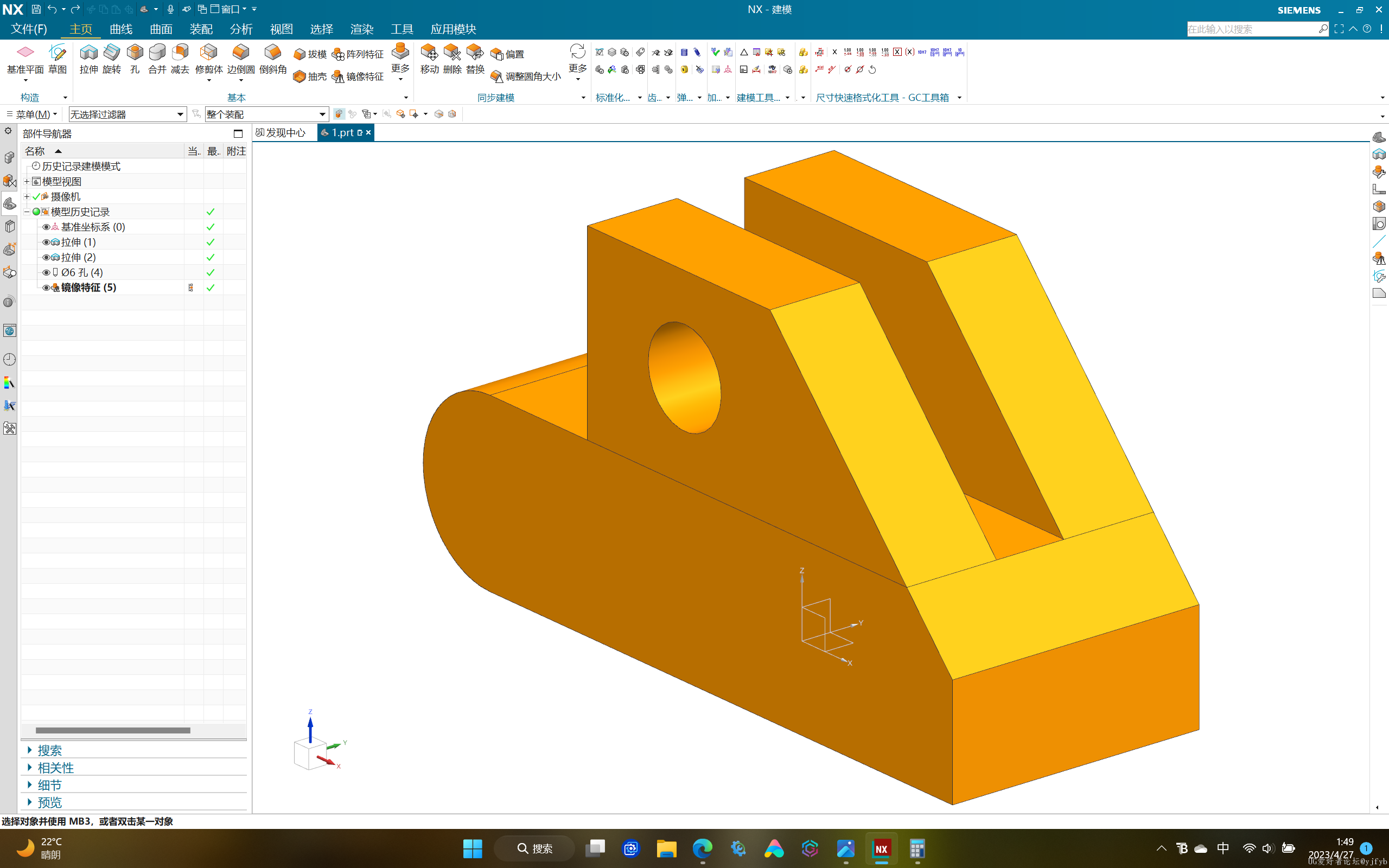Click the Save icon in title bar
Image resolution: width=1389 pixels, height=868 pixels.
point(36,9)
